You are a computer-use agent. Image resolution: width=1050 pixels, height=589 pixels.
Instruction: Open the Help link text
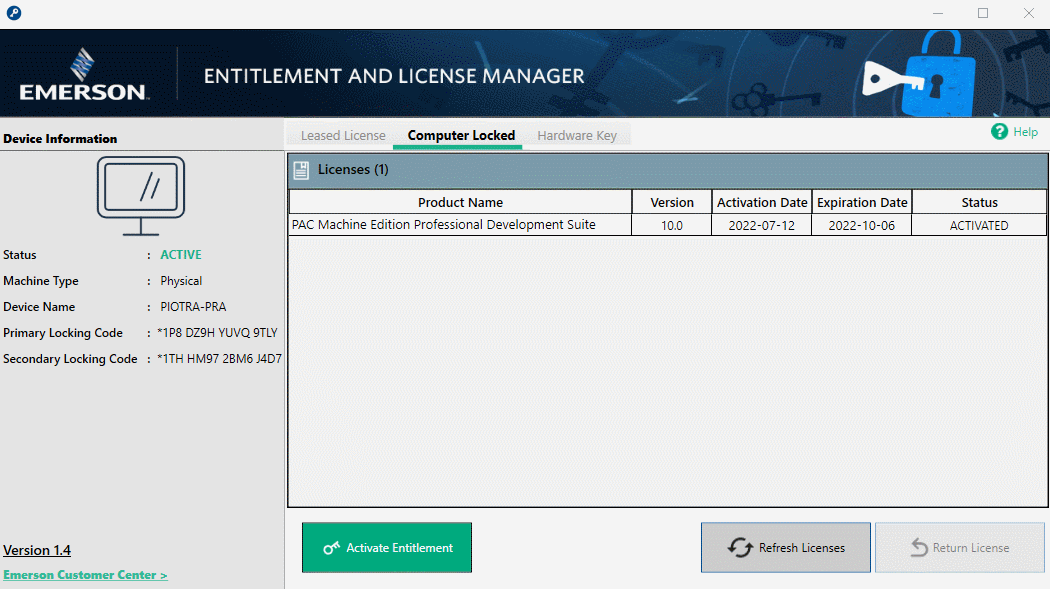click(x=1025, y=132)
